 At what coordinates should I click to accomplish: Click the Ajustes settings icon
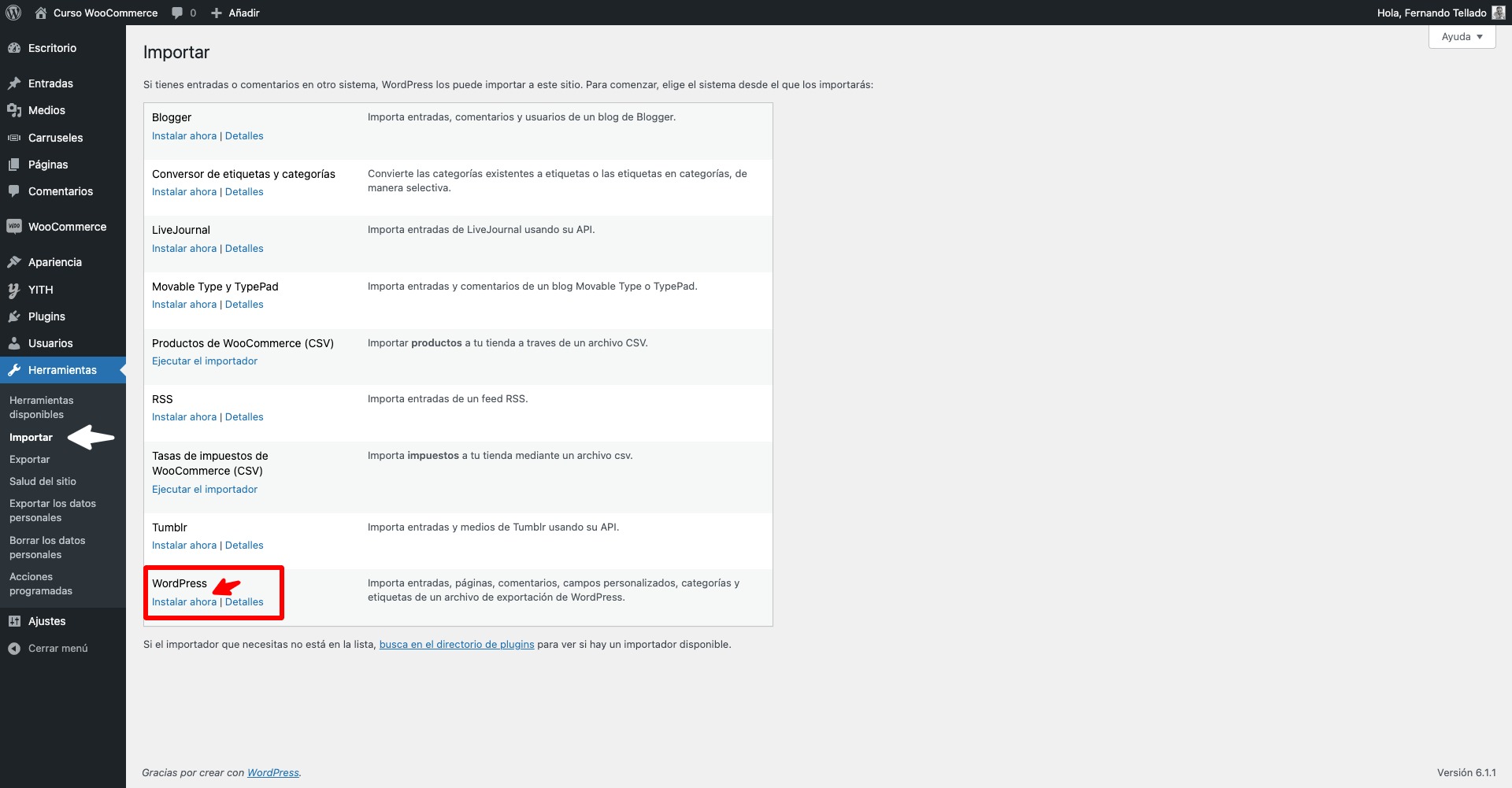pos(14,621)
